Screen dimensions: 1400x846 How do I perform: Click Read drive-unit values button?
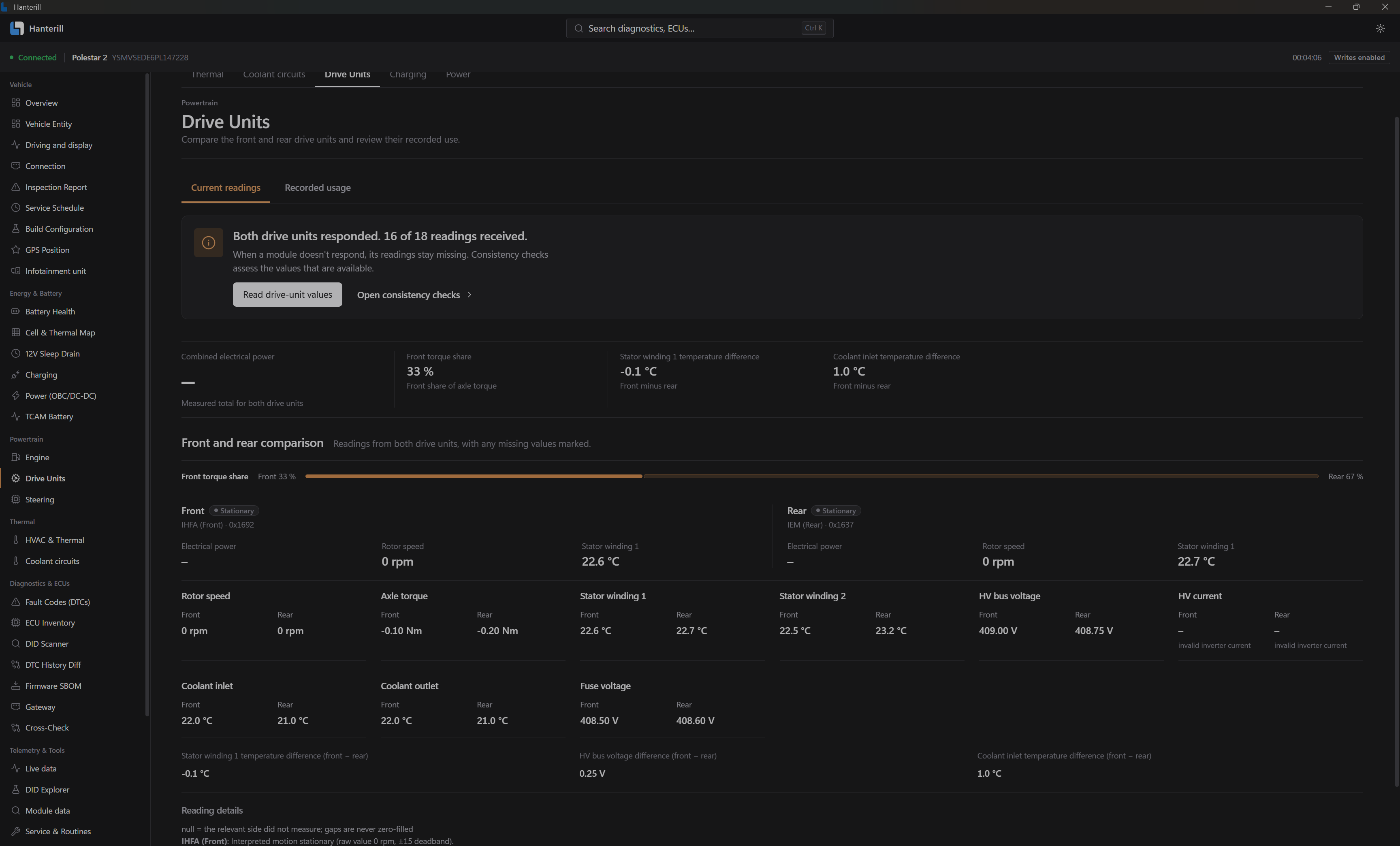(288, 294)
